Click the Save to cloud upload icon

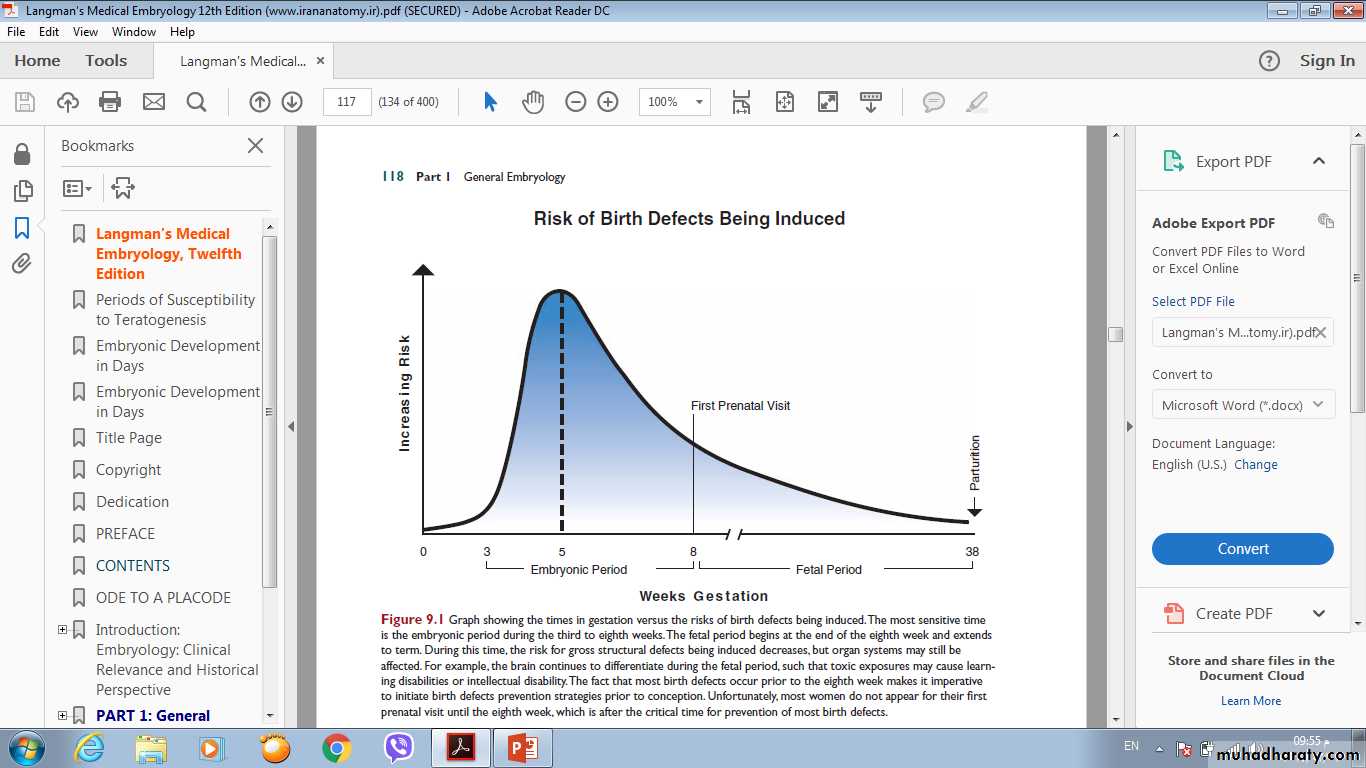pos(68,102)
